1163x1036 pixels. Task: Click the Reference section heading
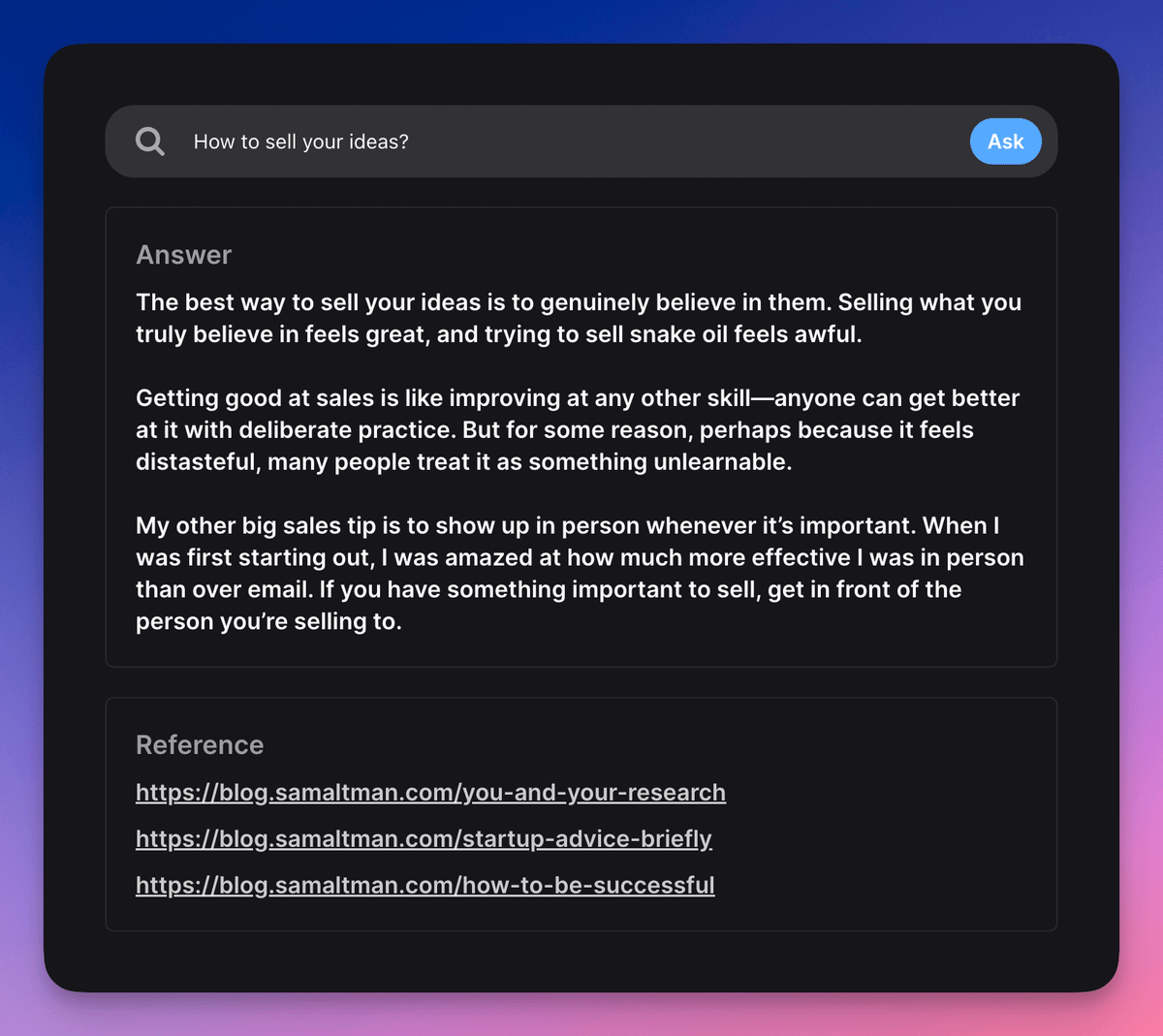[x=200, y=745]
